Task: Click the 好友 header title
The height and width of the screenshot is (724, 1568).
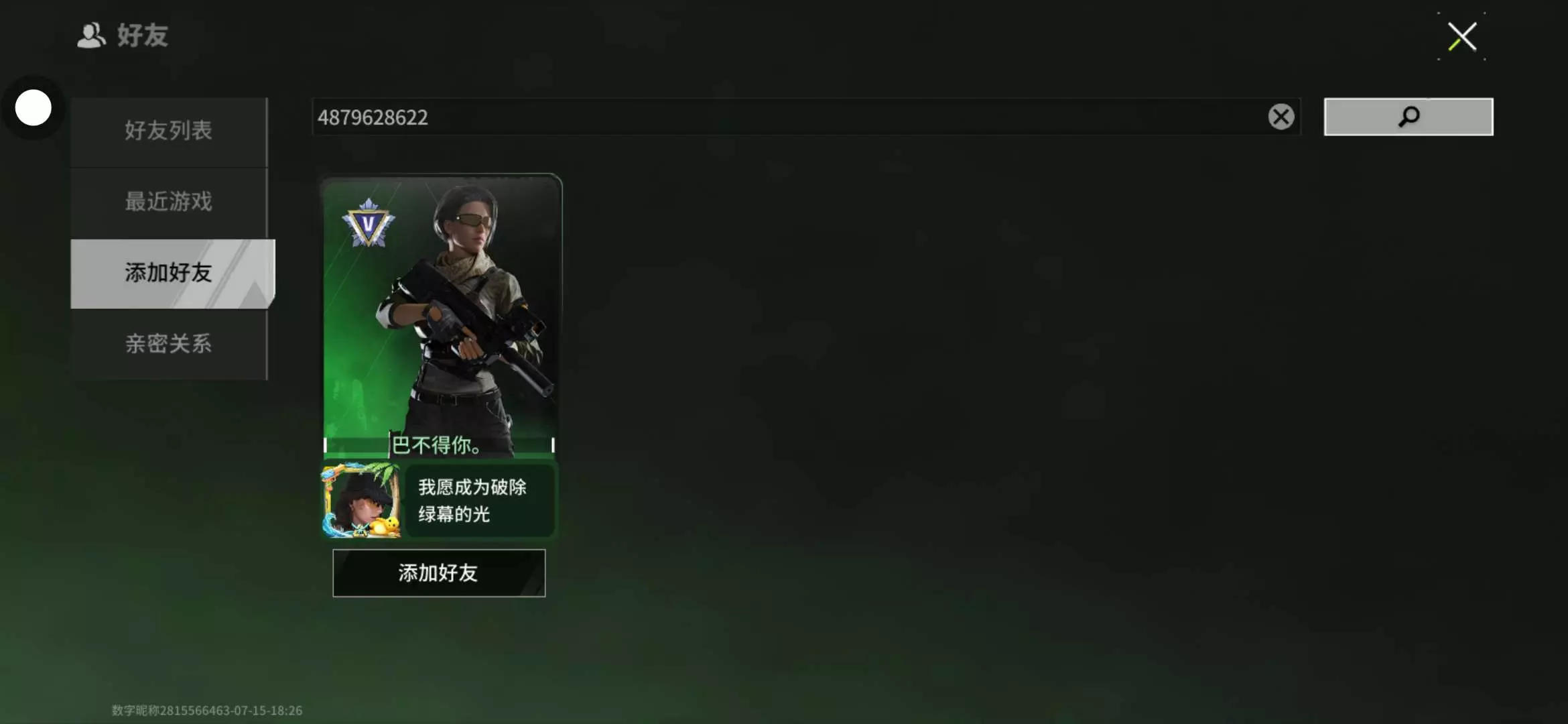Action: coord(143,35)
